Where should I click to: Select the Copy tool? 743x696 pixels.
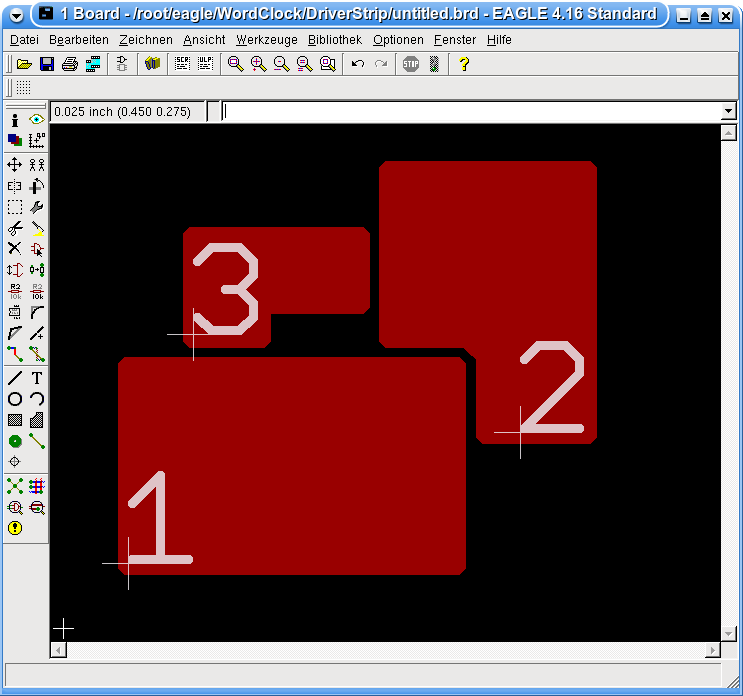tap(36, 165)
